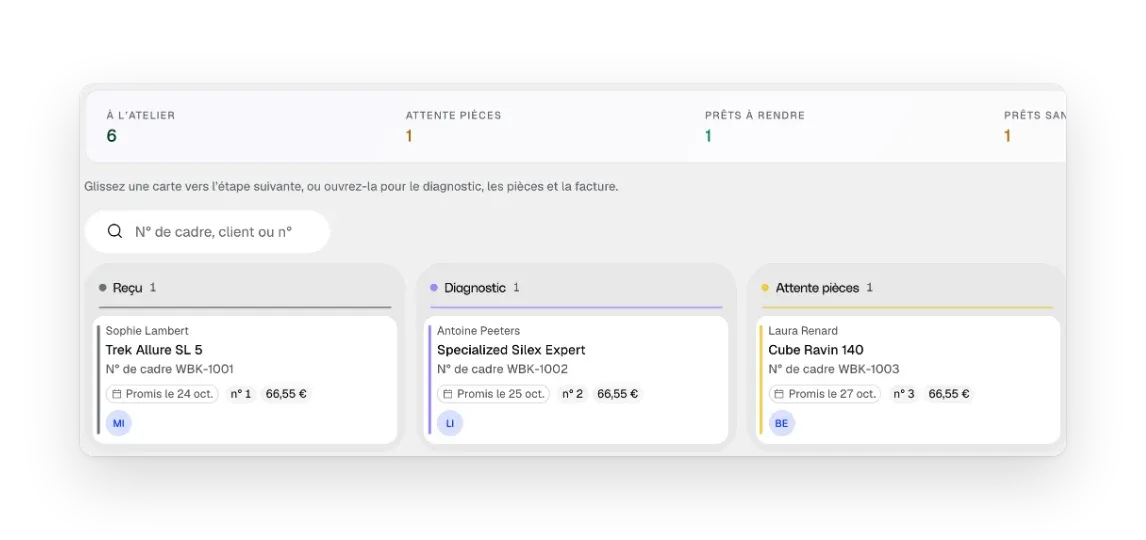Screen dimensions: 1146x540
Task: Click the LI avatar on Antoine Peeters card
Action: [x=450, y=423]
